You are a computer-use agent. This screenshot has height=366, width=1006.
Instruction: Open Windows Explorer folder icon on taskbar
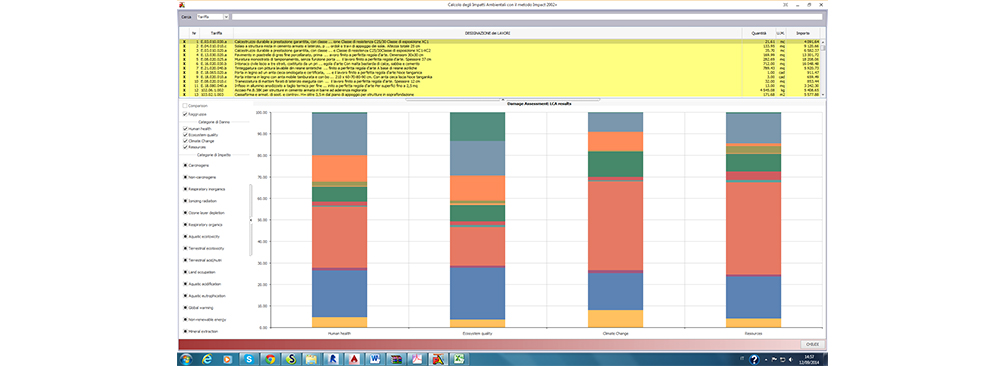[312, 359]
